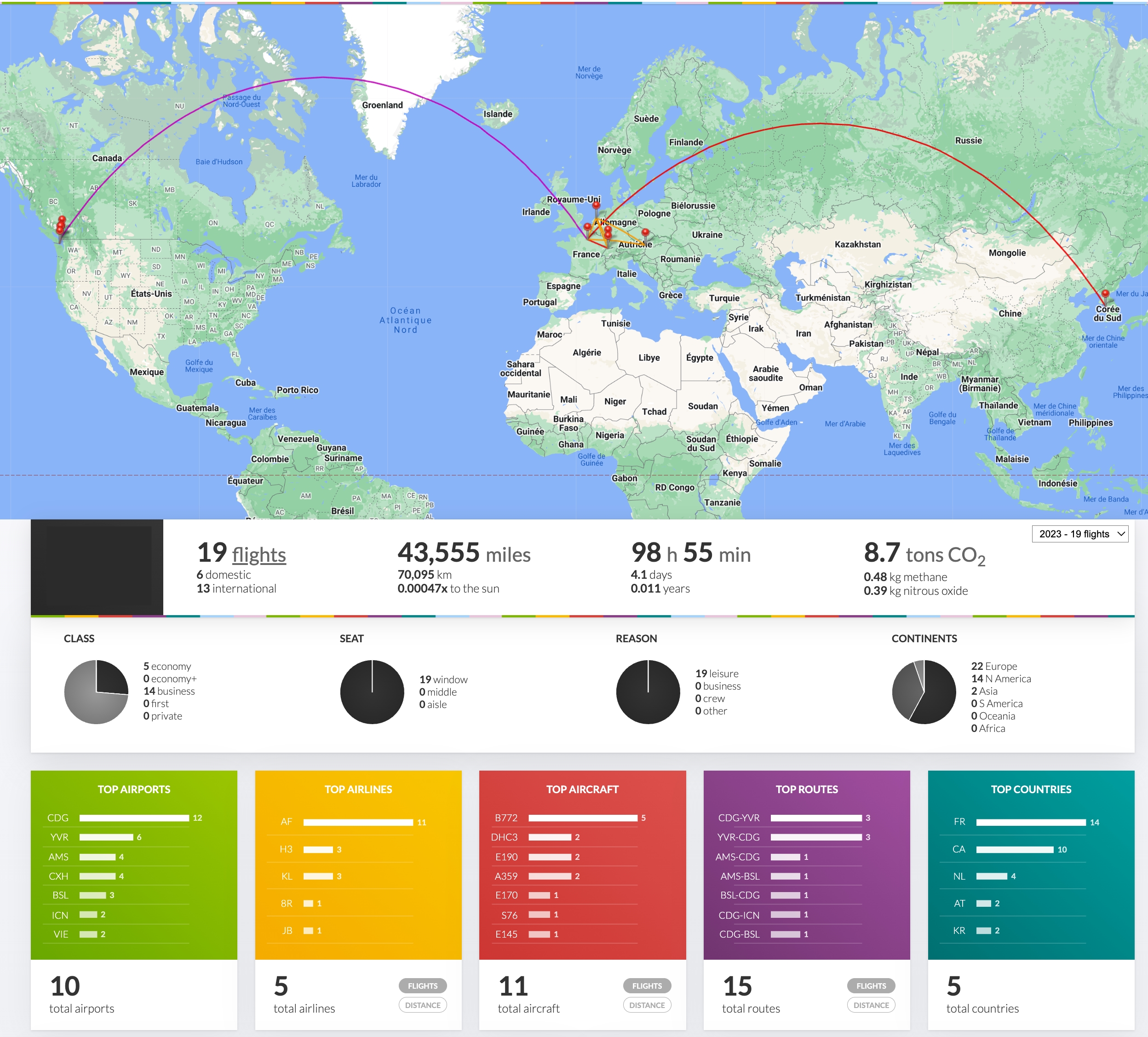Toggle Top Airlines to Distance view
The width and height of the screenshot is (1148, 1037).
pos(423,1005)
